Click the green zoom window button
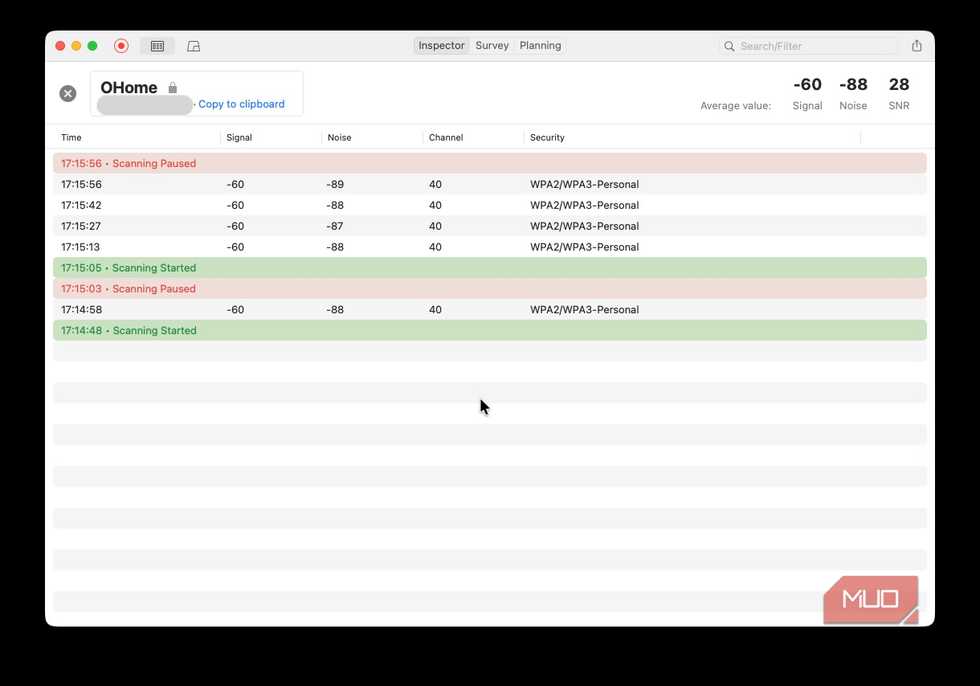980x686 pixels. tap(92, 46)
